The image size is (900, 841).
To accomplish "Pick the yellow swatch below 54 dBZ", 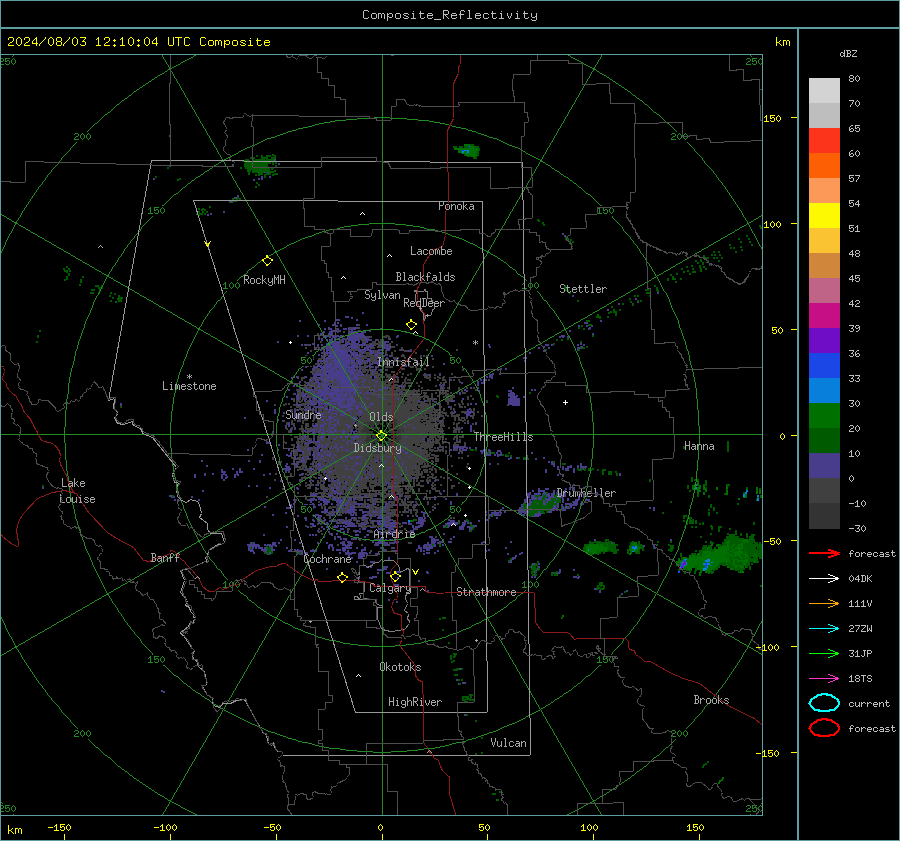I will pyautogui.click(x=824, y=215).
